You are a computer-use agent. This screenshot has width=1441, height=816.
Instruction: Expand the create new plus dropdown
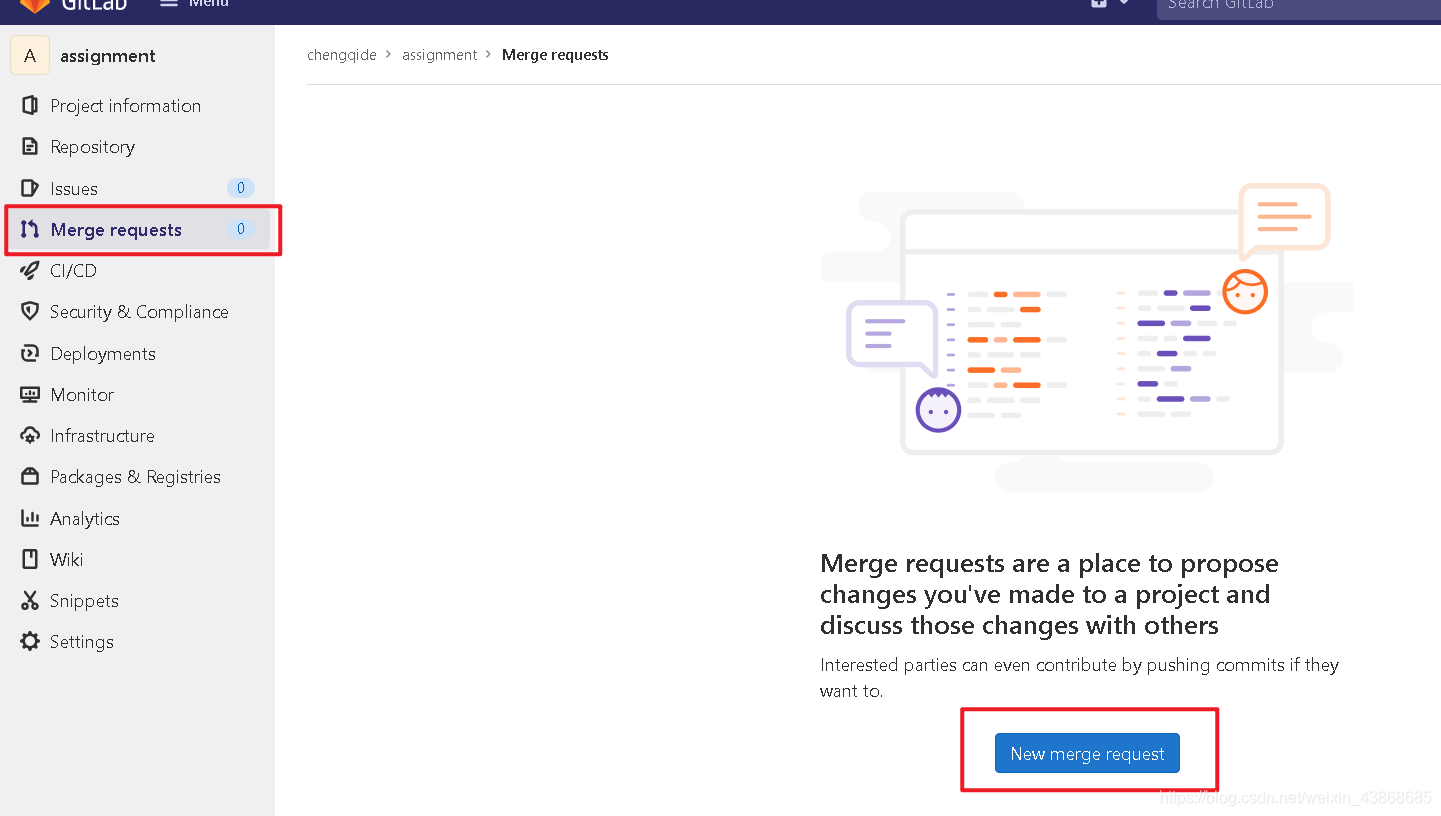click(1110, 3)
